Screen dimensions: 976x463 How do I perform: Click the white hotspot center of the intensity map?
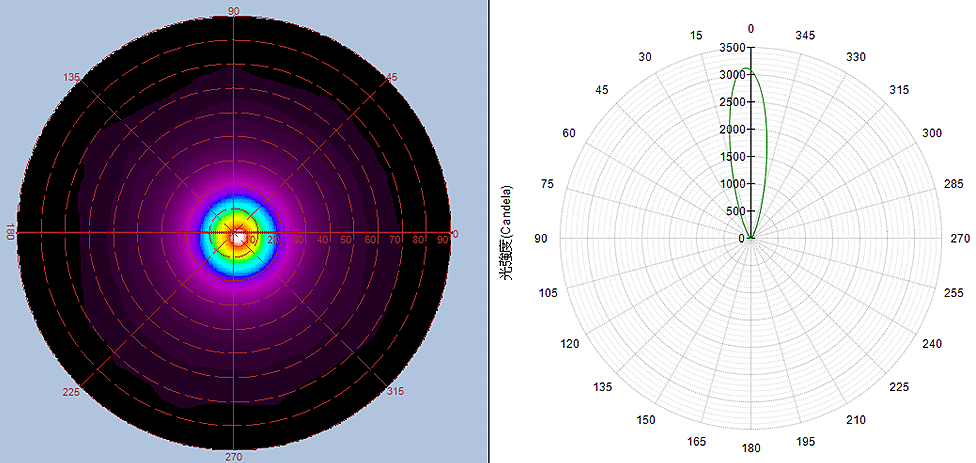tap(238, 236)
